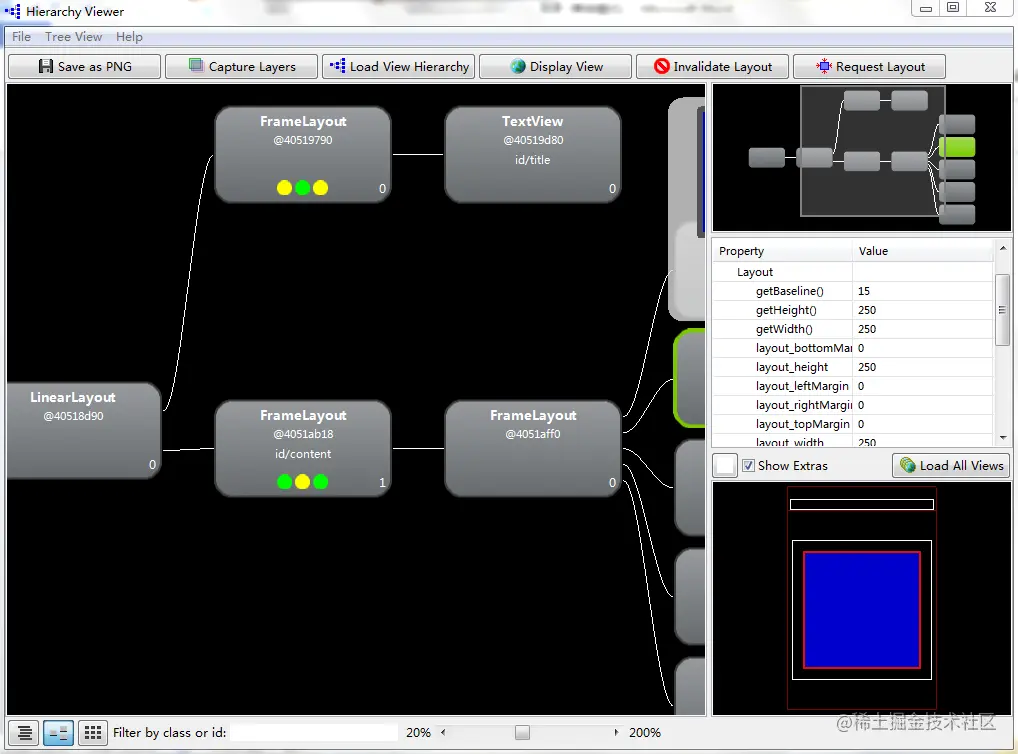
Task: Click Invalidate Layout
Action: (x=713, y=66)
